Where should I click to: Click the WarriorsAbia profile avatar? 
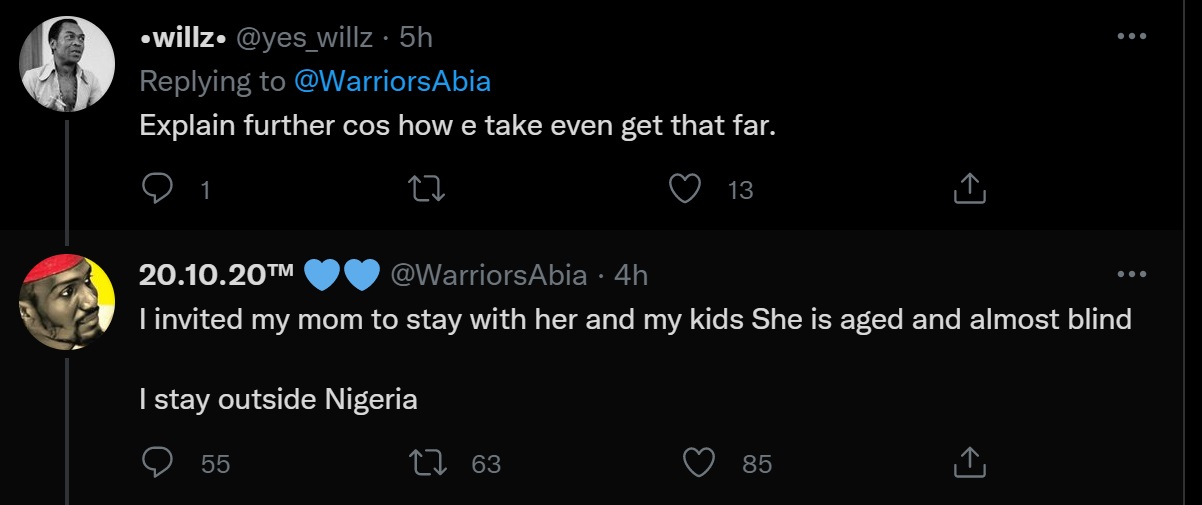coord(66,301)
